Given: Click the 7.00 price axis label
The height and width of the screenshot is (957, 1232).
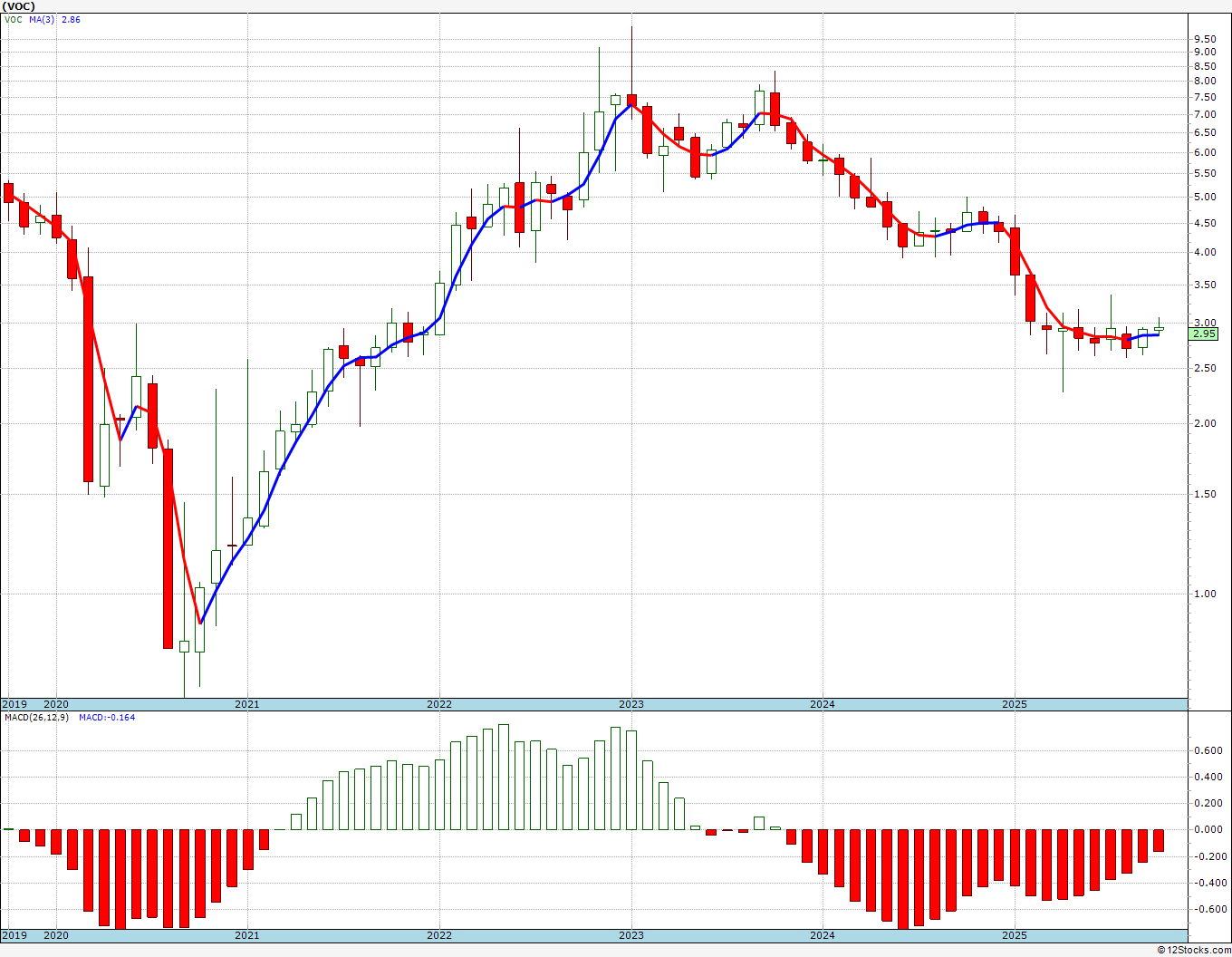Looking at the screenshot, I should [x=1205, y=114].
